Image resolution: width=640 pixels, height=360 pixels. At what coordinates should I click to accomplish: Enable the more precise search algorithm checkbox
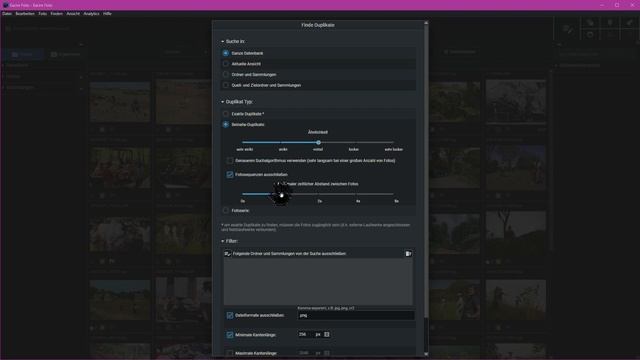coord(230,160)
